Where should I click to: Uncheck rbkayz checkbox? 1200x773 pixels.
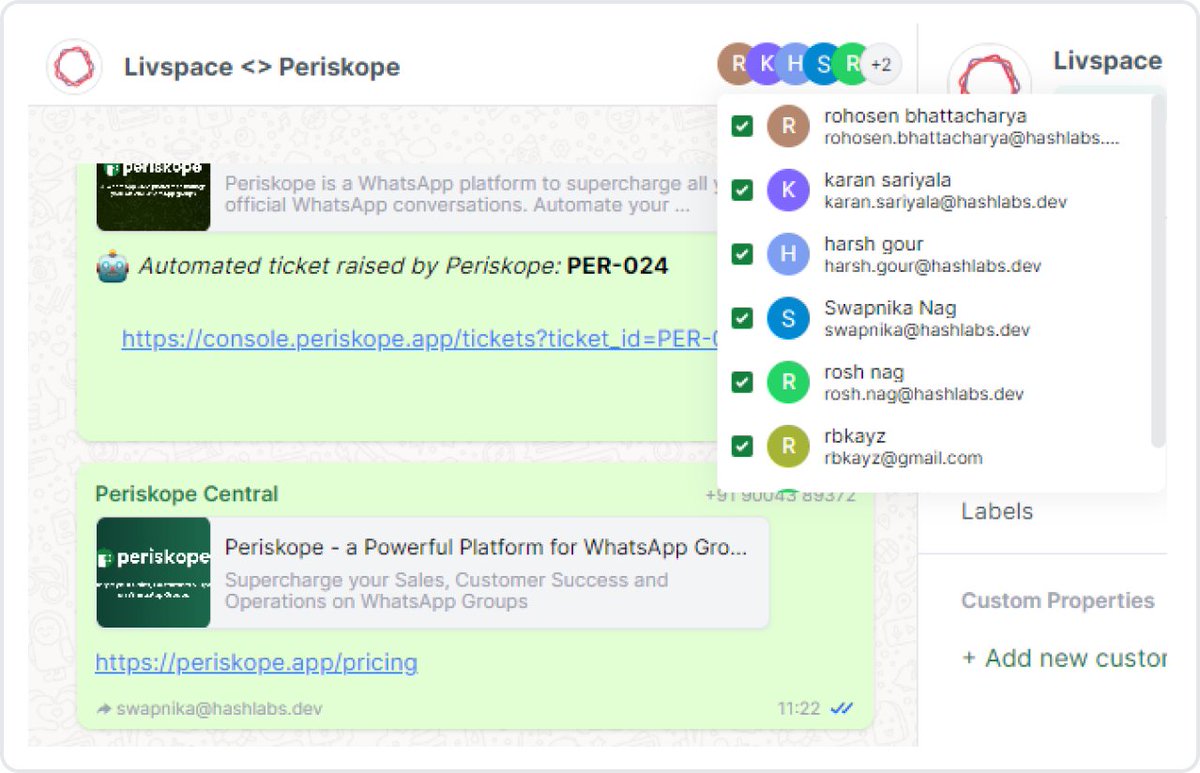click(x=742, y=446)
